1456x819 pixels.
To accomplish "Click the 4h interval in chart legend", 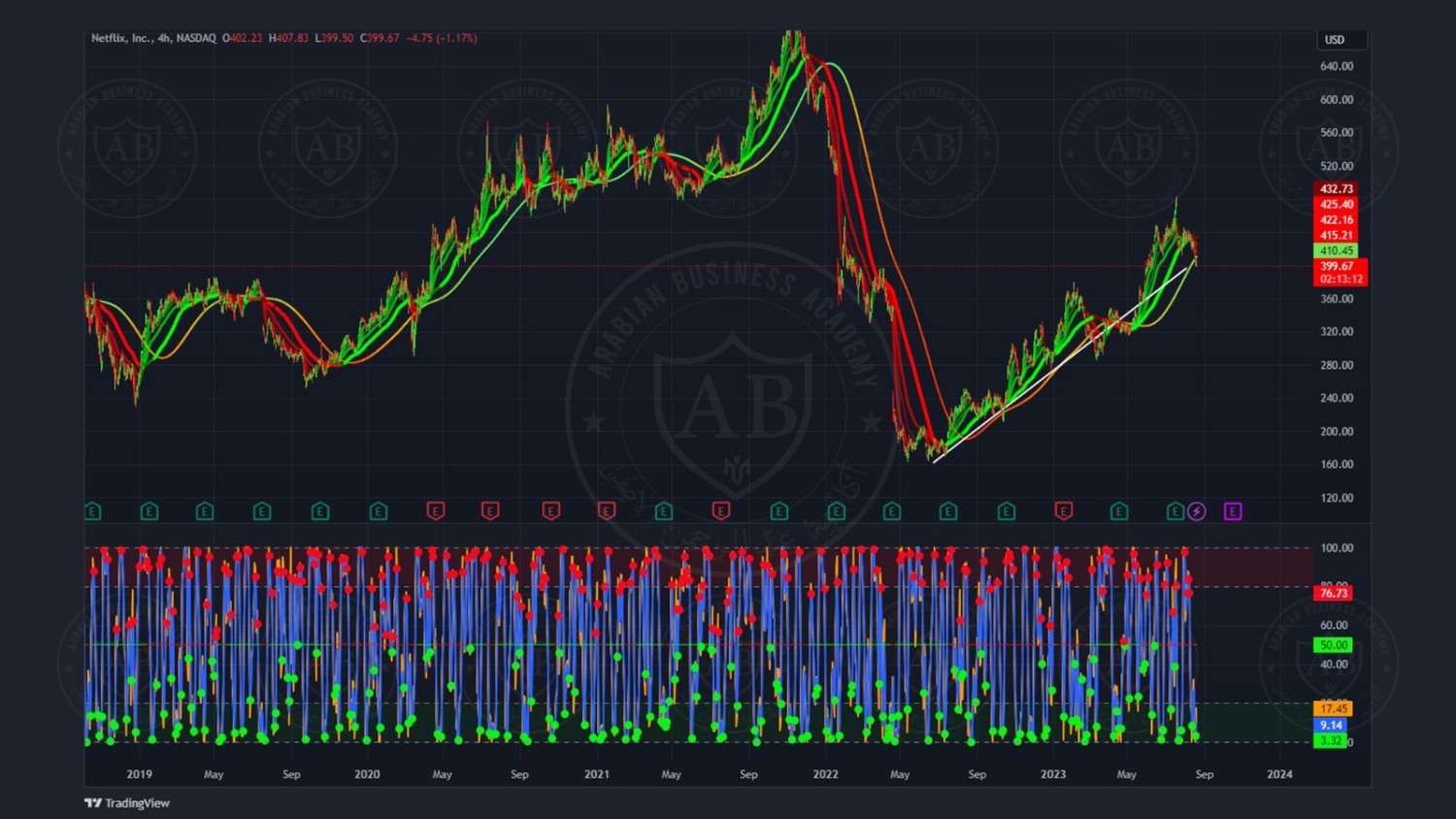I will point(164,38).
